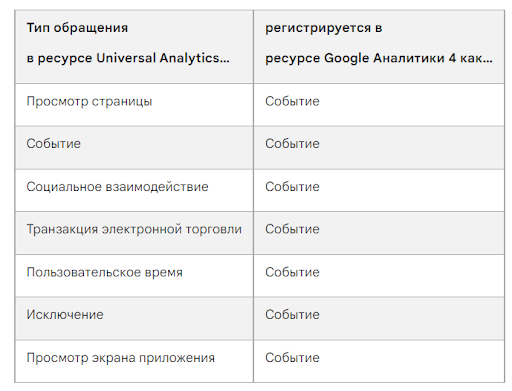Click the 'ресурсе Google Аналитики 4 как...' header text
Screen dimensions: 512x391
click(x=379, y=58)
